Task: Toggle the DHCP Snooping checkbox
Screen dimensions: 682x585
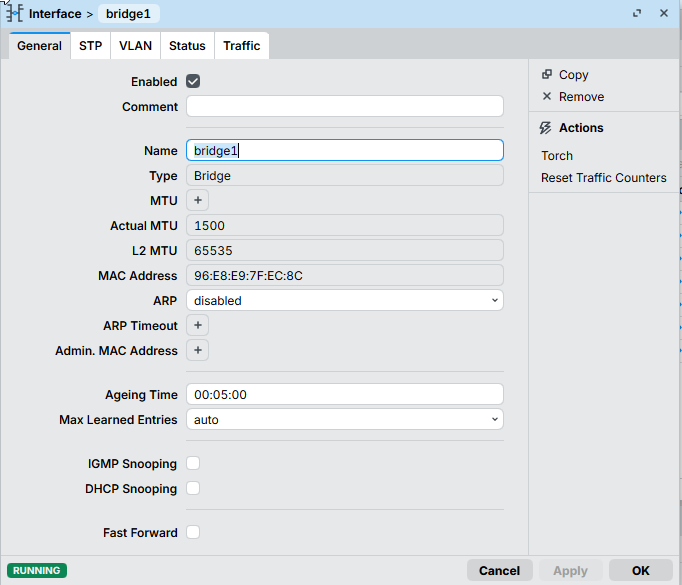Action: [x=193, y=488]
